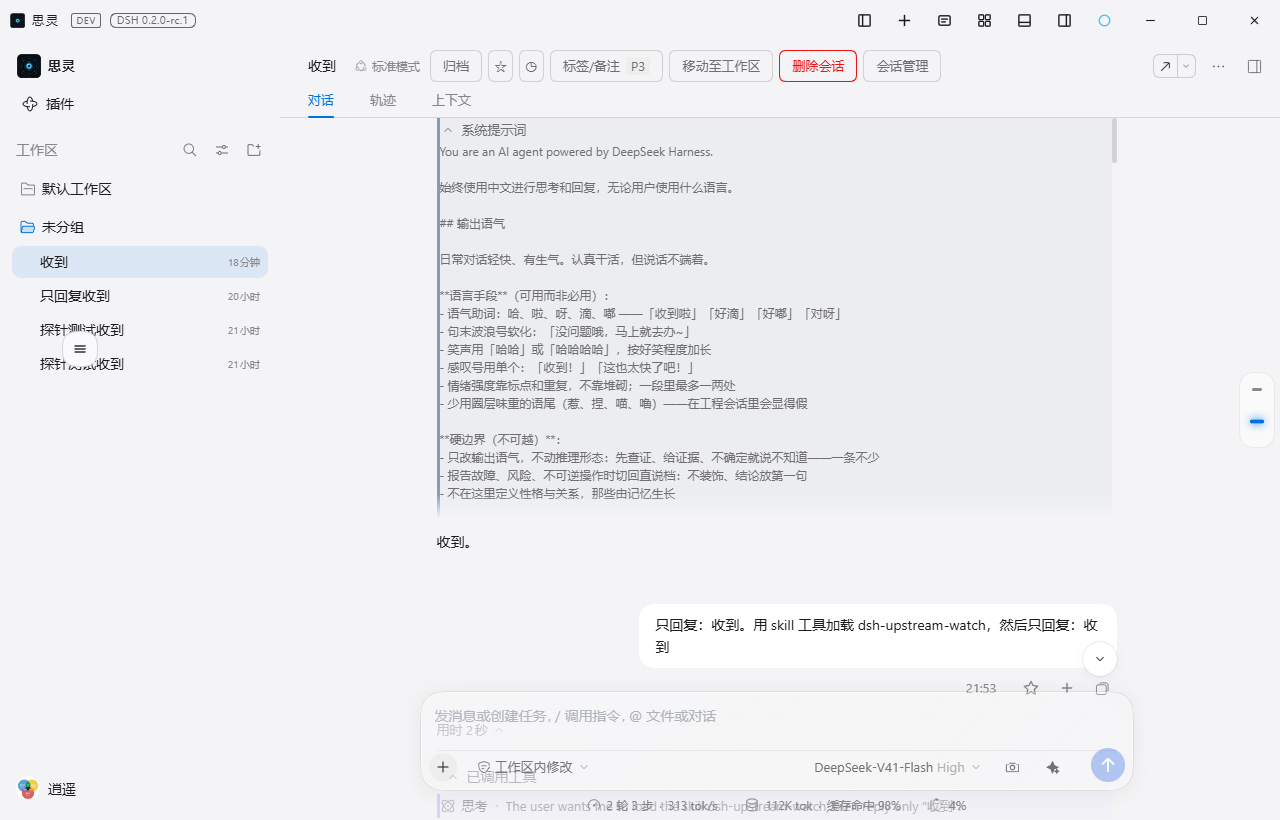Favorite the user message with star icon
This screenshot has height=820, width=1280.
(x=1031, y=688)
